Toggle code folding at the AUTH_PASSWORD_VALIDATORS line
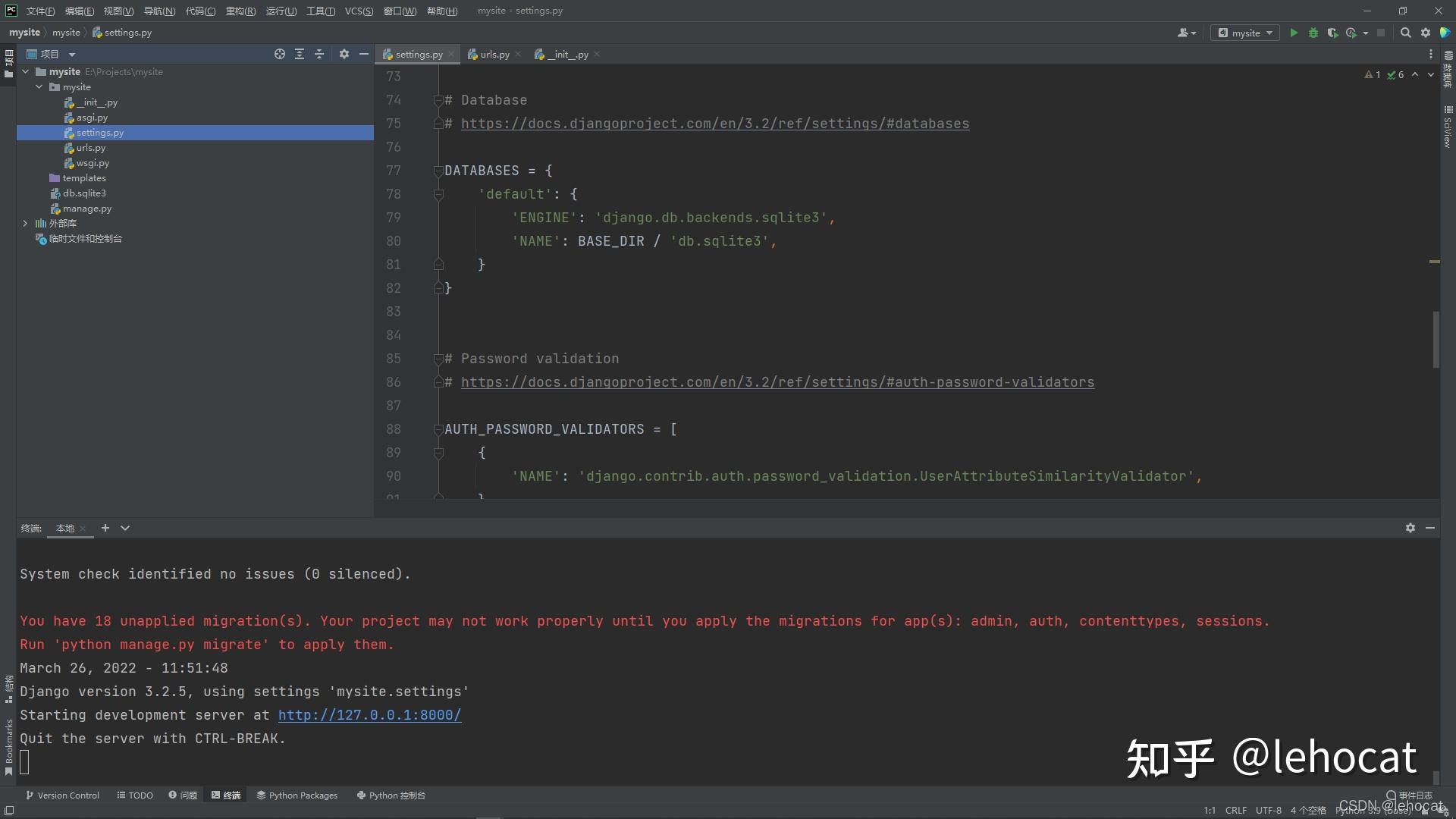Image resolution: width=1456 pixels, height=819 pixels. [x=438, y=429]
